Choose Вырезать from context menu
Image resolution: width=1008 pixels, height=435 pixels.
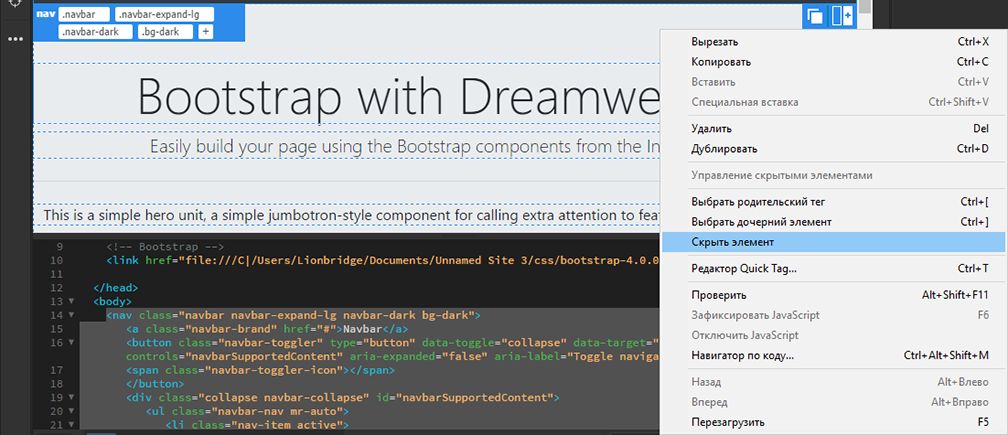pyautogui.click(x=834, y=42)
